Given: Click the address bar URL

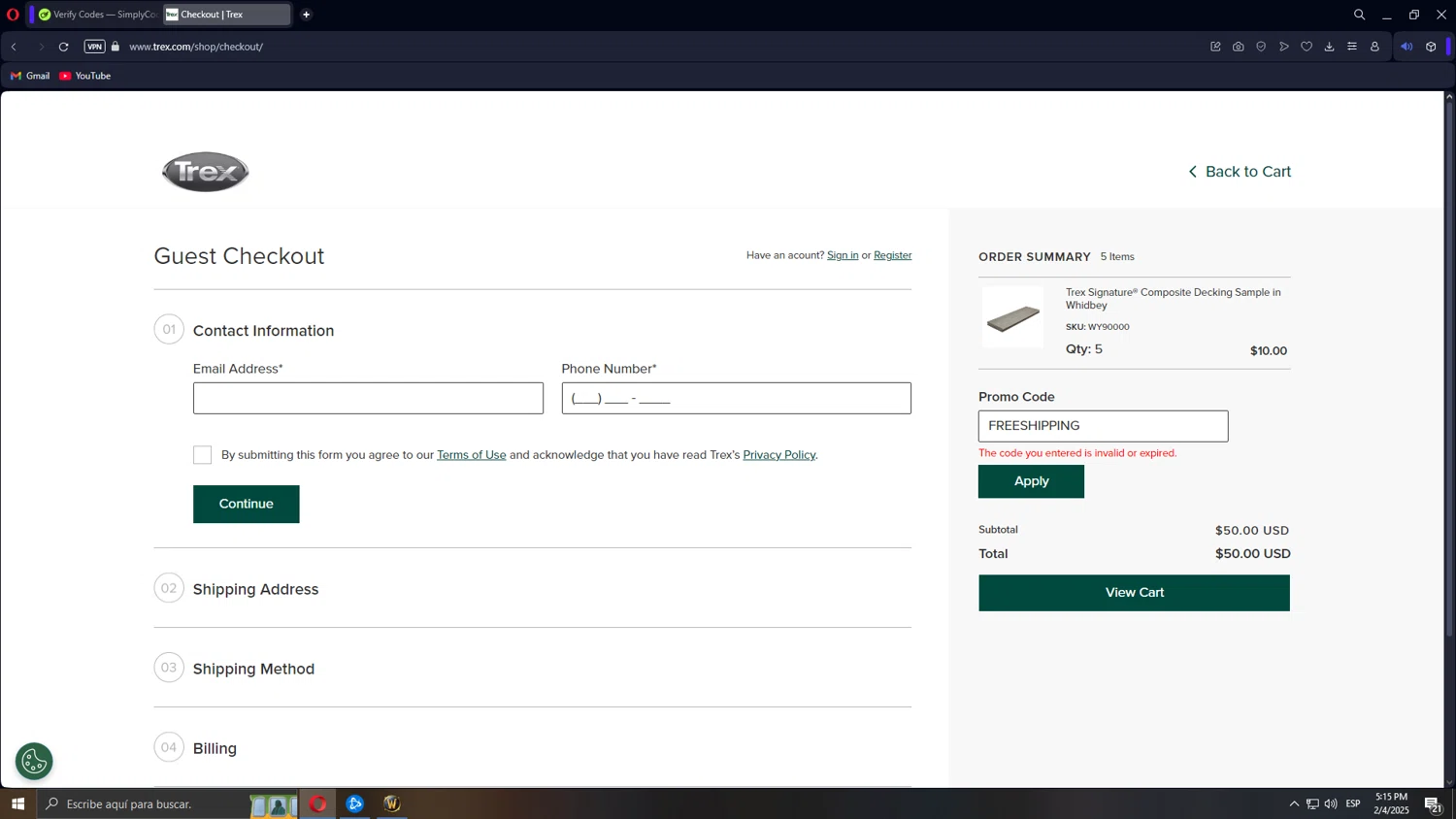Looking at the screenshot, I should pos(196,47).
